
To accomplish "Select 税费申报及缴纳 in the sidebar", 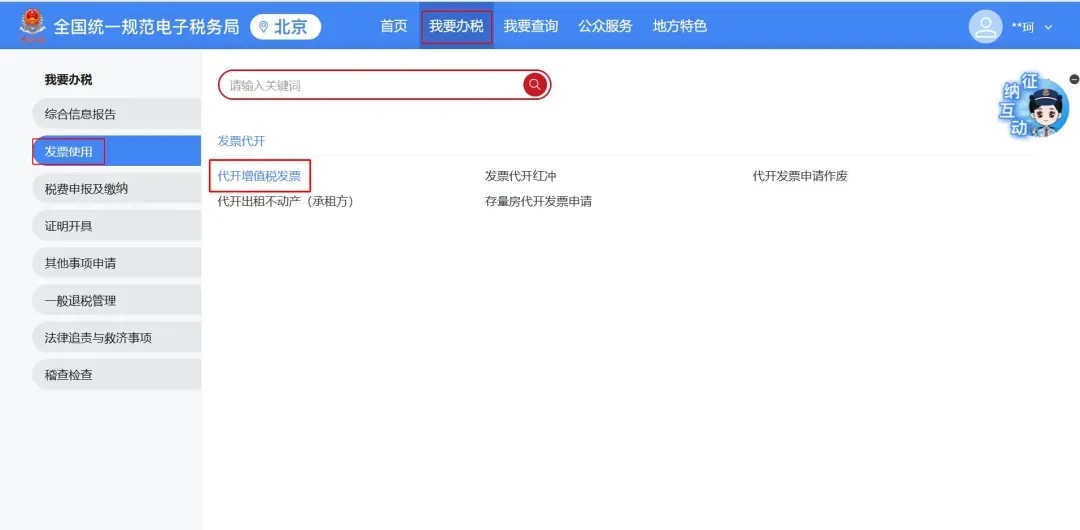I will tap(86, 189).
